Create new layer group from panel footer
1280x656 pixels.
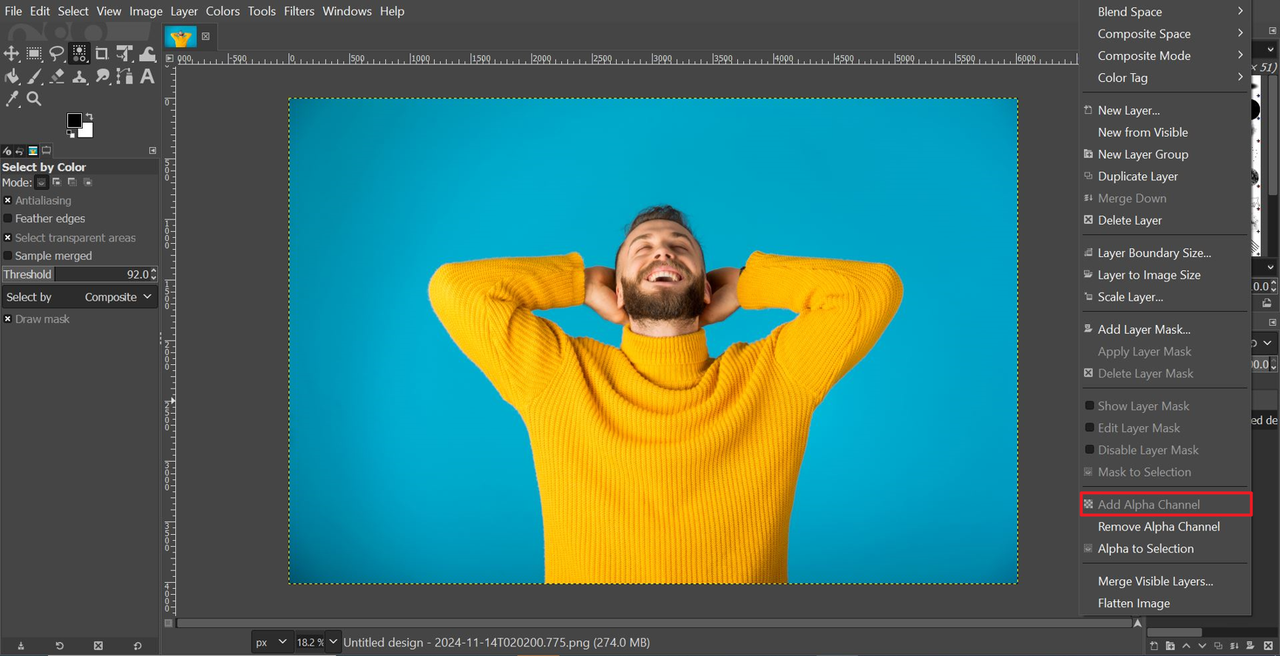tap(1170, 645)
